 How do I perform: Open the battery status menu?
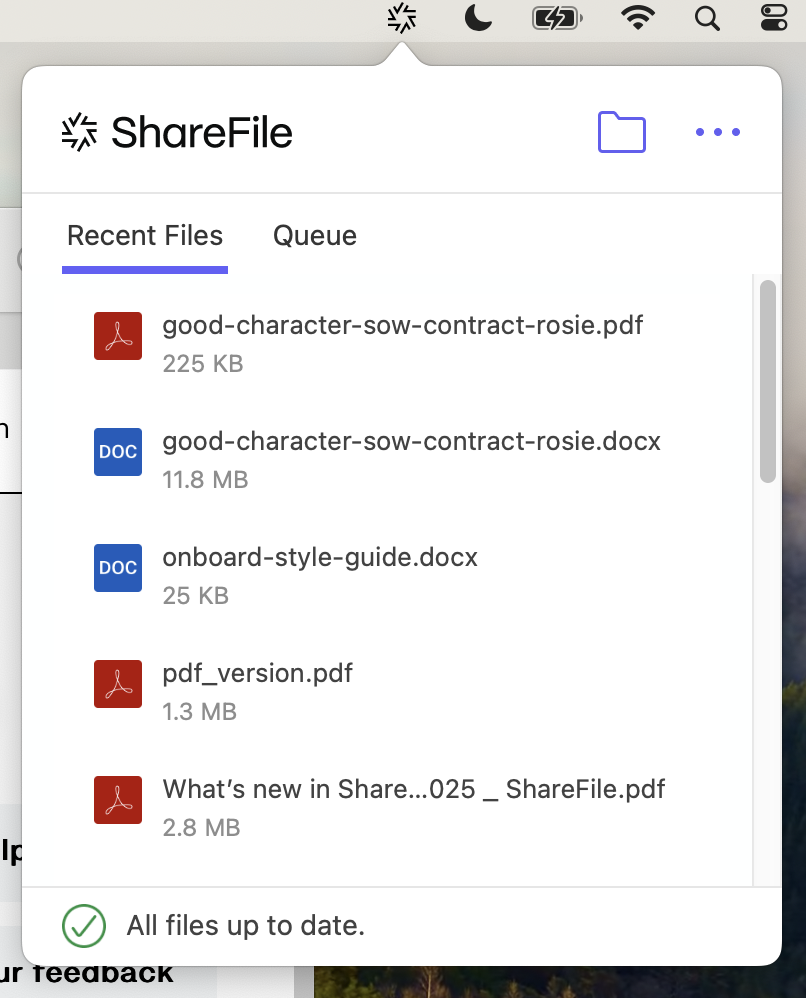[x=557, y=18]
